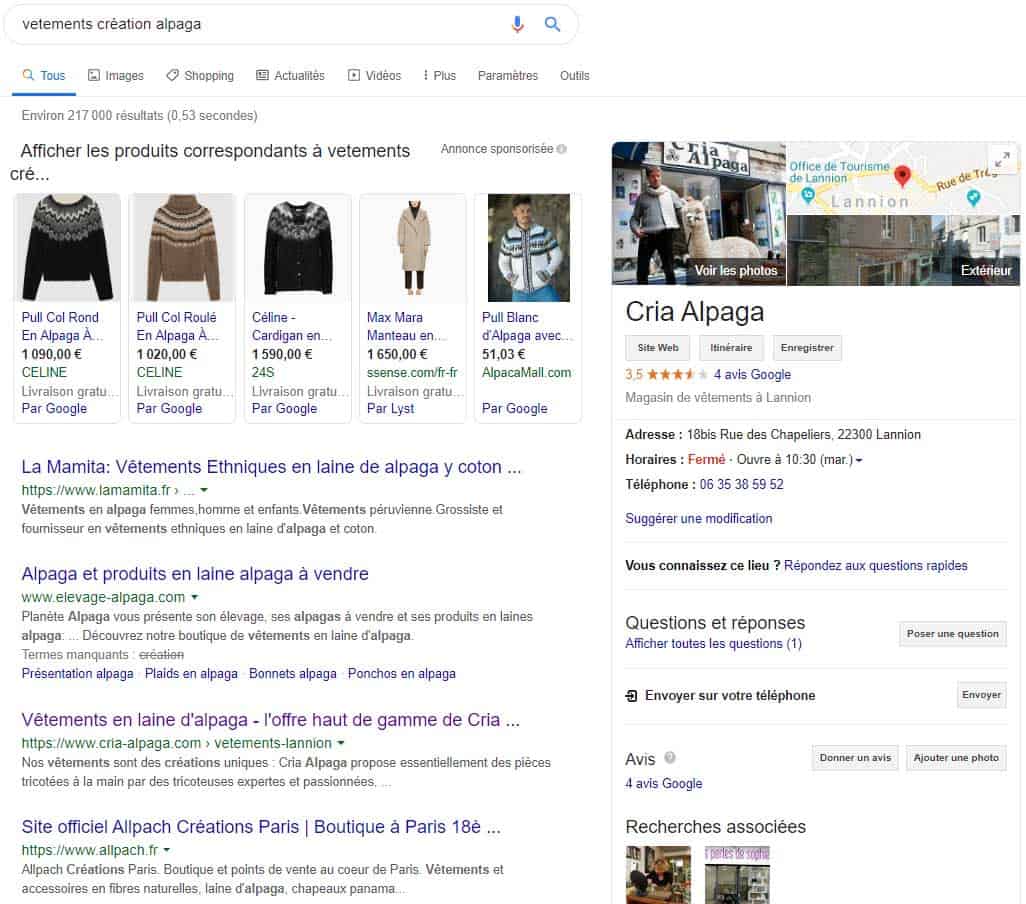Click the sponsored ad info icon
The image size is (1026, 904).
[561, 149]
